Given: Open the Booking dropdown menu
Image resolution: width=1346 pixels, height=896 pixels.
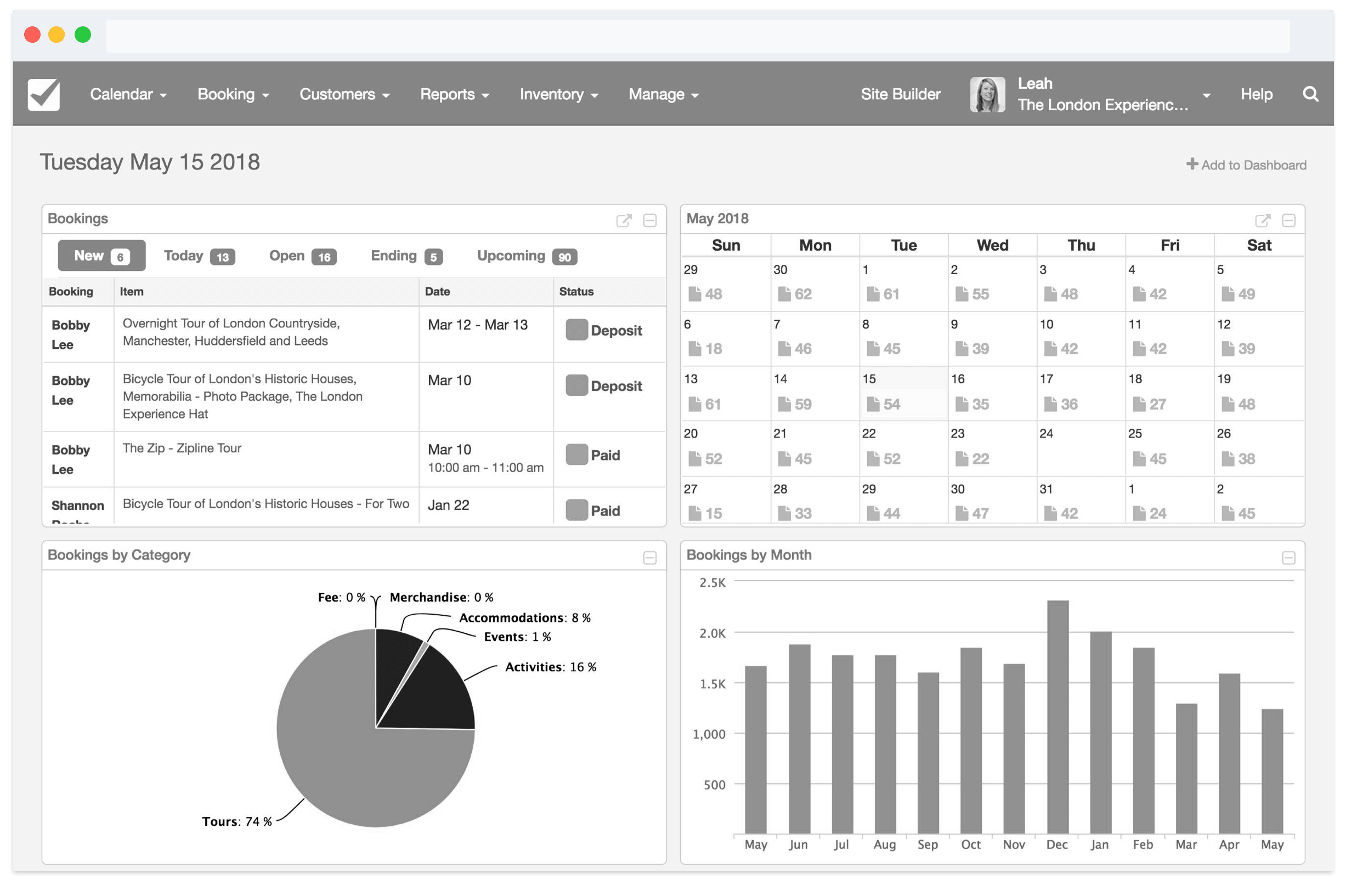Looking at the screenshot, I should tap(233, 94).
